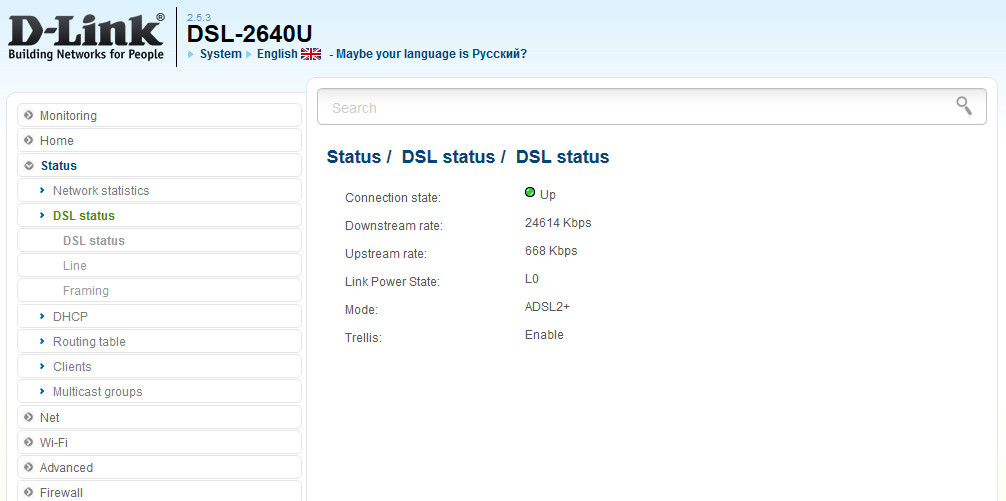Screen dimensions: 1006x501
Task: Open Network statistics page
Action: [159, 191]
